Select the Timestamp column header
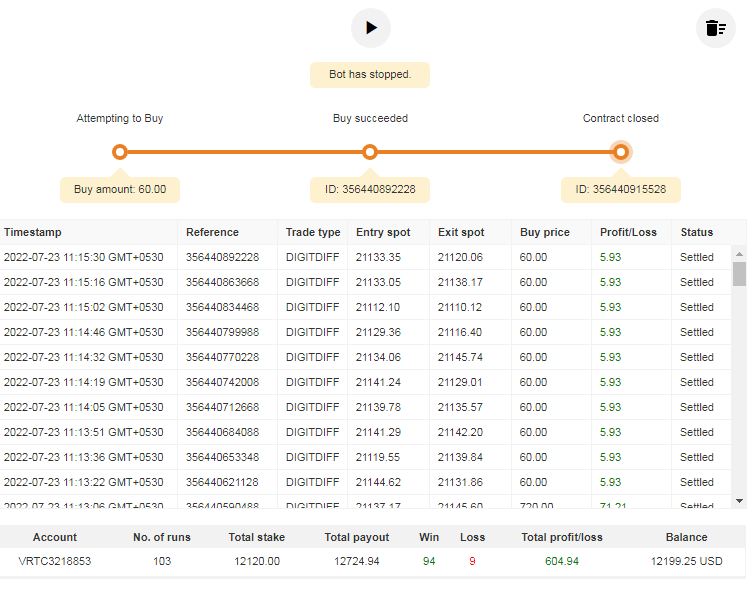The height and width of the screenshot is (589, 754). pyautogui.click(x=32, y=232)
